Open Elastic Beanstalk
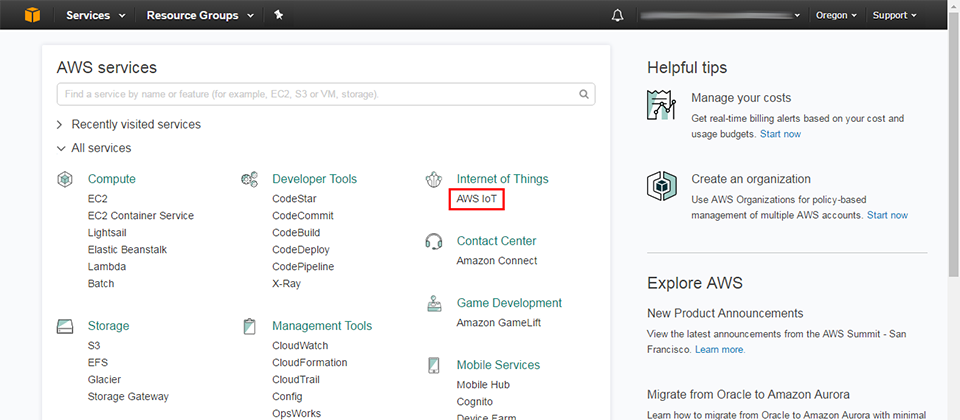960x420 pixels. 127,250
